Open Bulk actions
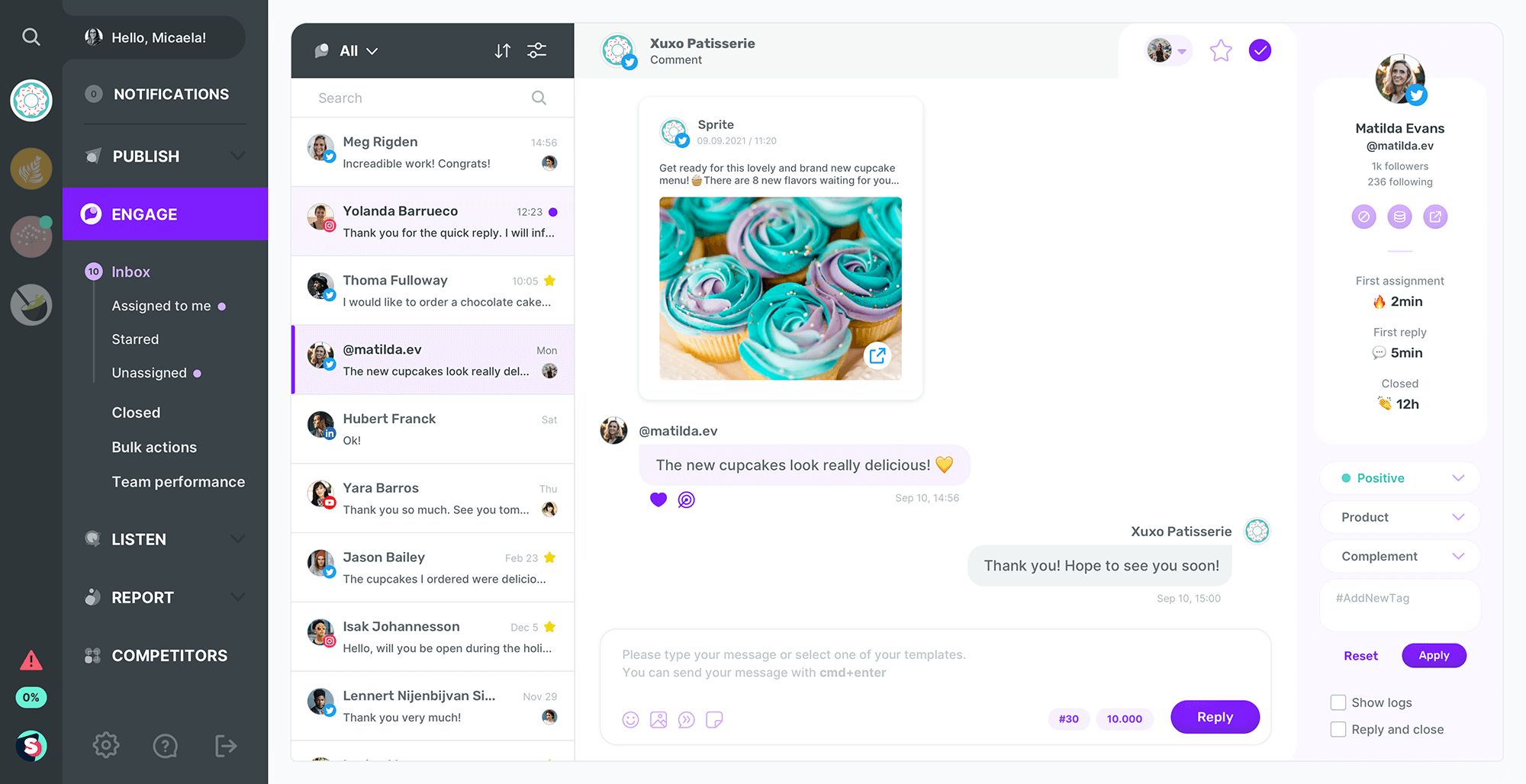The width and height of the screenshot is (1526, 784). tap(154, 448)
